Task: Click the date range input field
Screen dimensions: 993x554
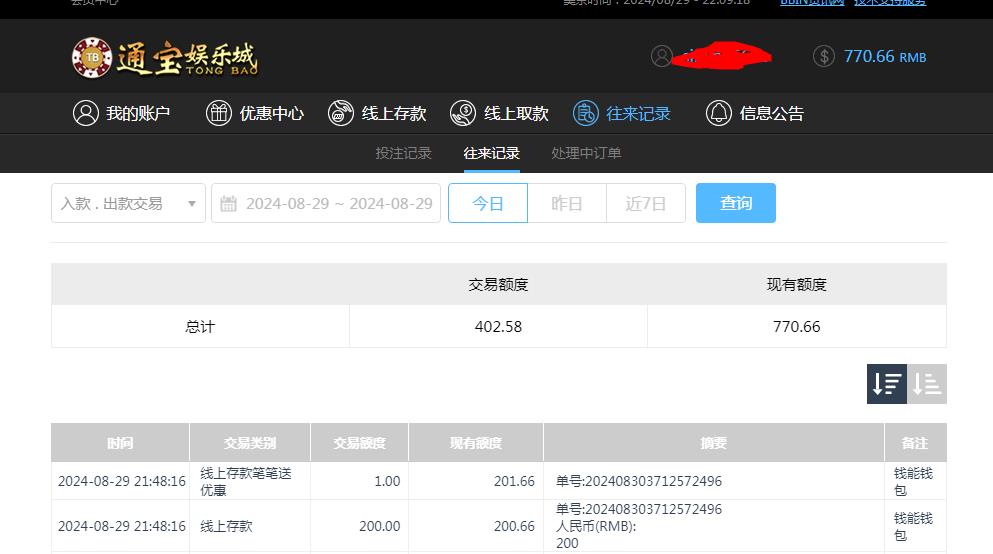Action: pyautogui.click(x=326, y=203)
